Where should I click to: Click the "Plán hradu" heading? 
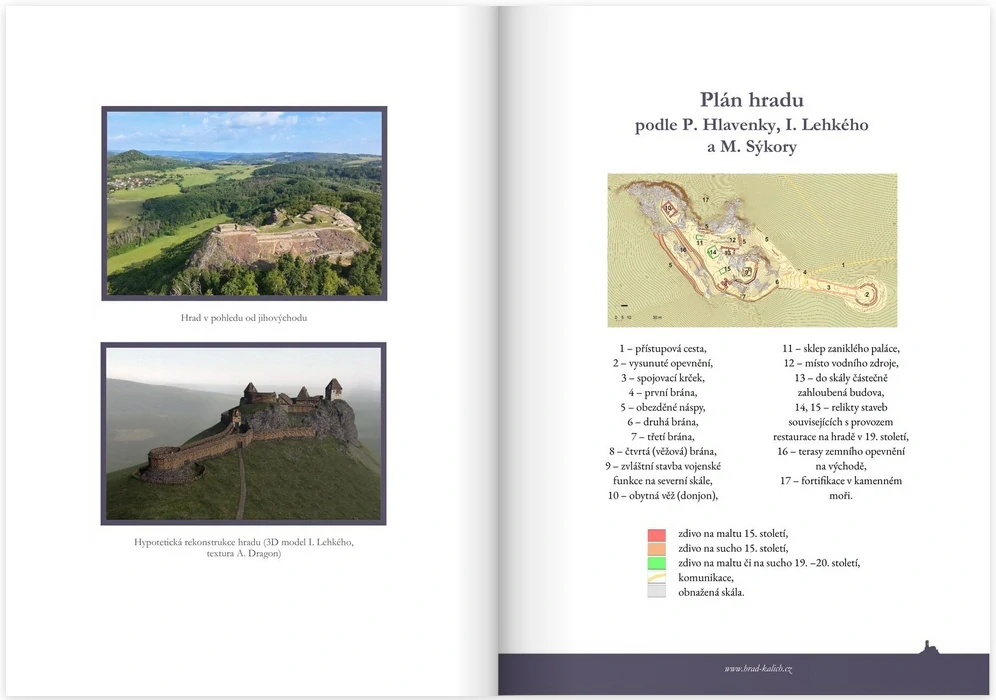pos(751,100)
